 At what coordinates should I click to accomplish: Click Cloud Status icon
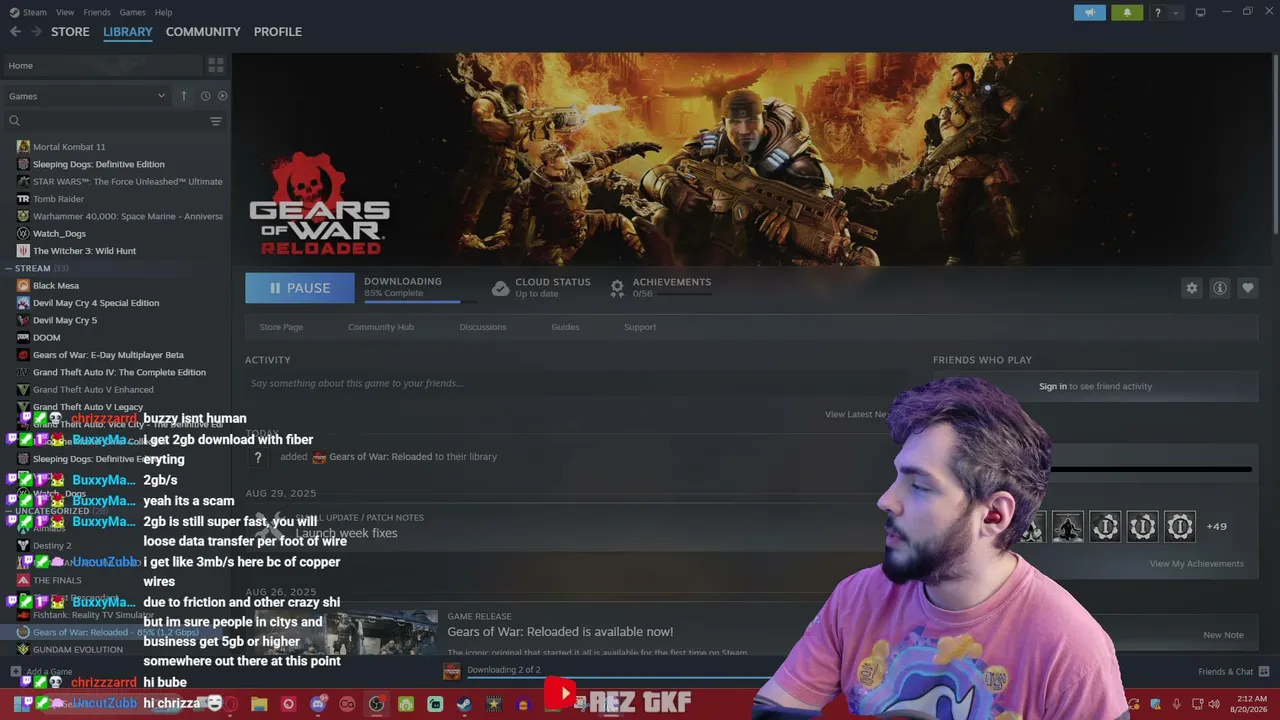[500, 288]
